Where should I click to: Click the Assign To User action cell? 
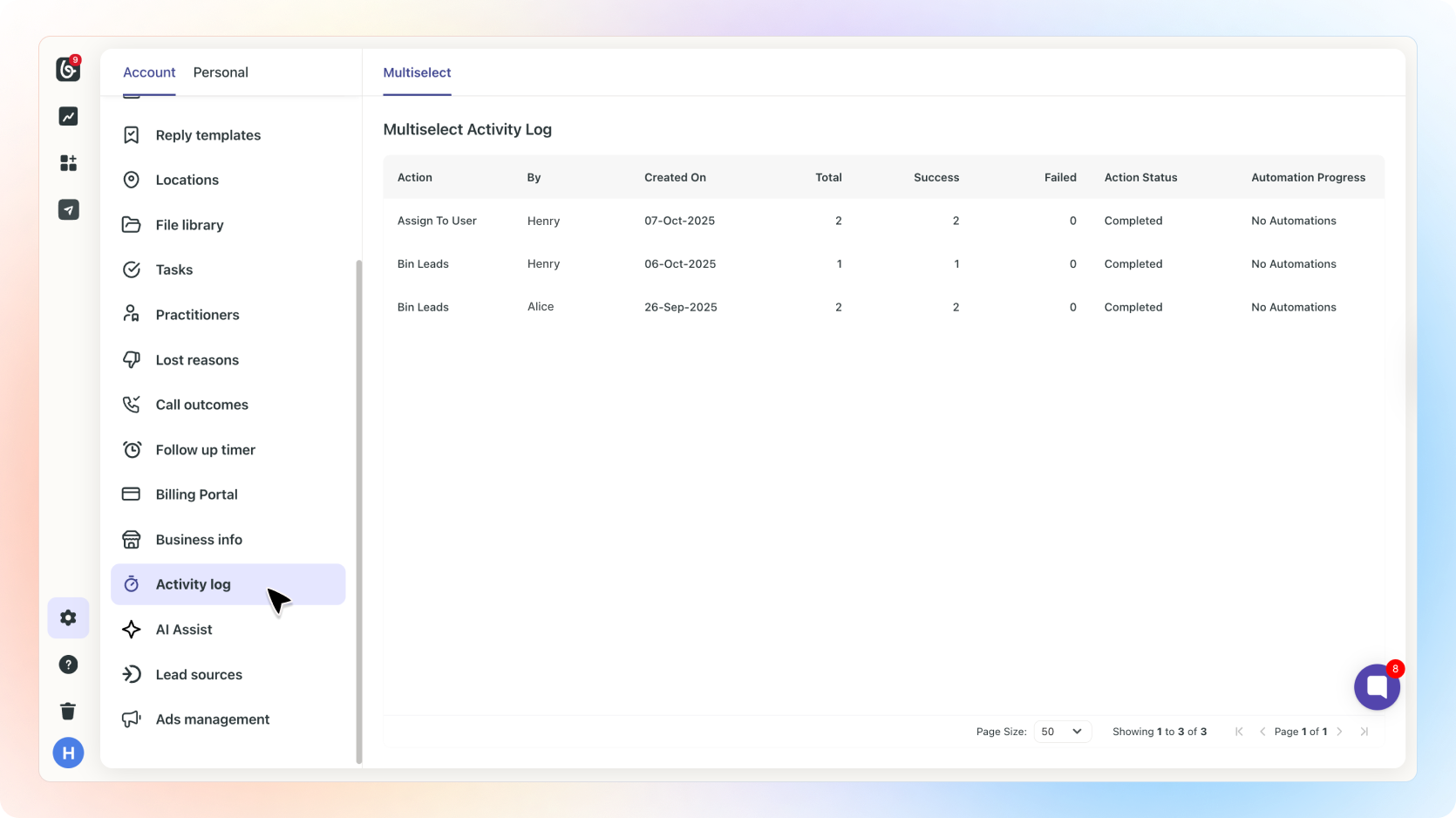(x=437, y=221)
